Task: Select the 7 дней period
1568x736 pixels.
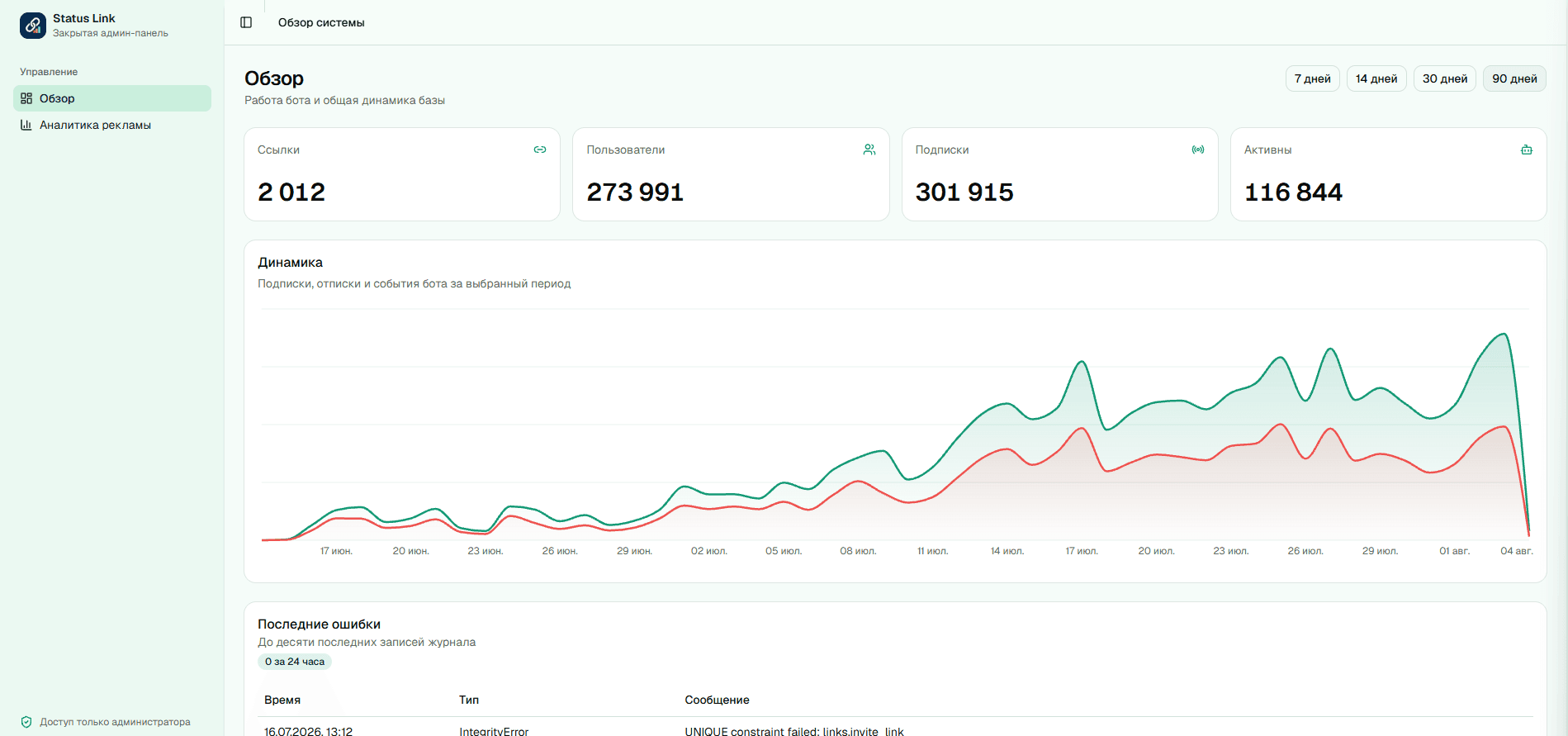Action: point(1313,78)
